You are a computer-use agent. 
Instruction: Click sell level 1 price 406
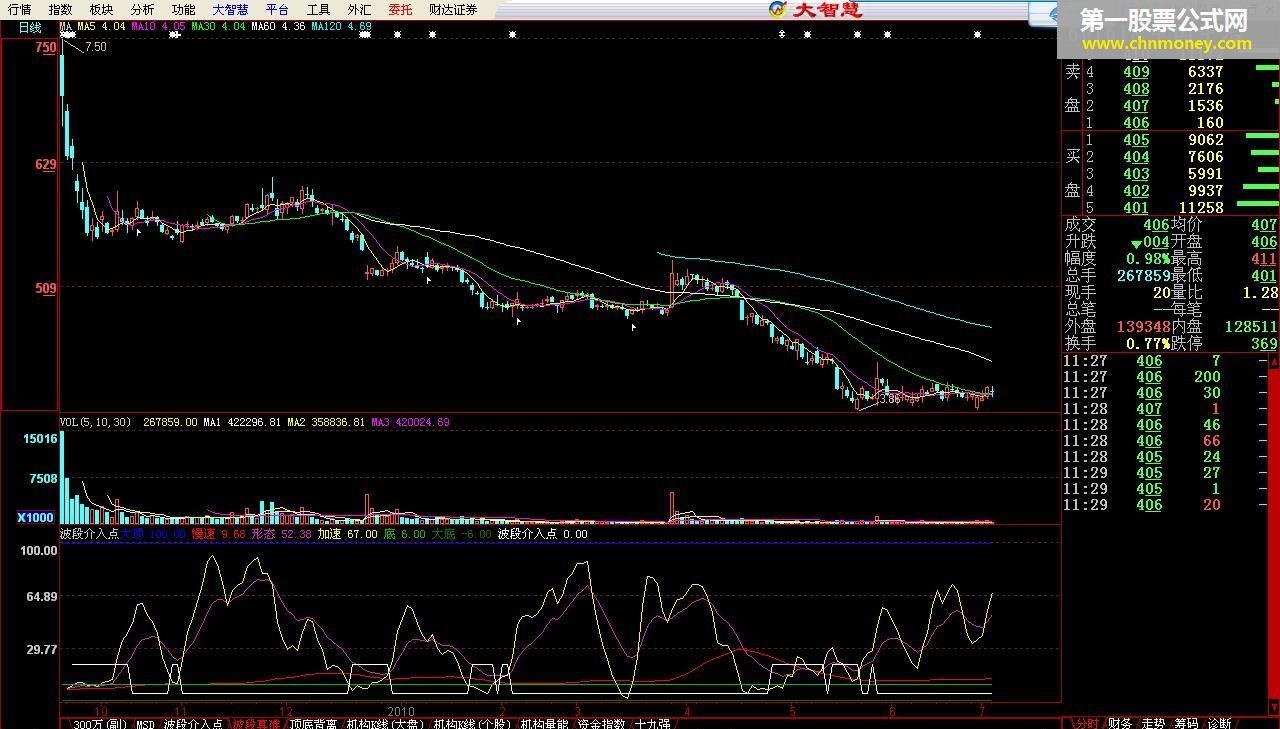click(1136, 123)
